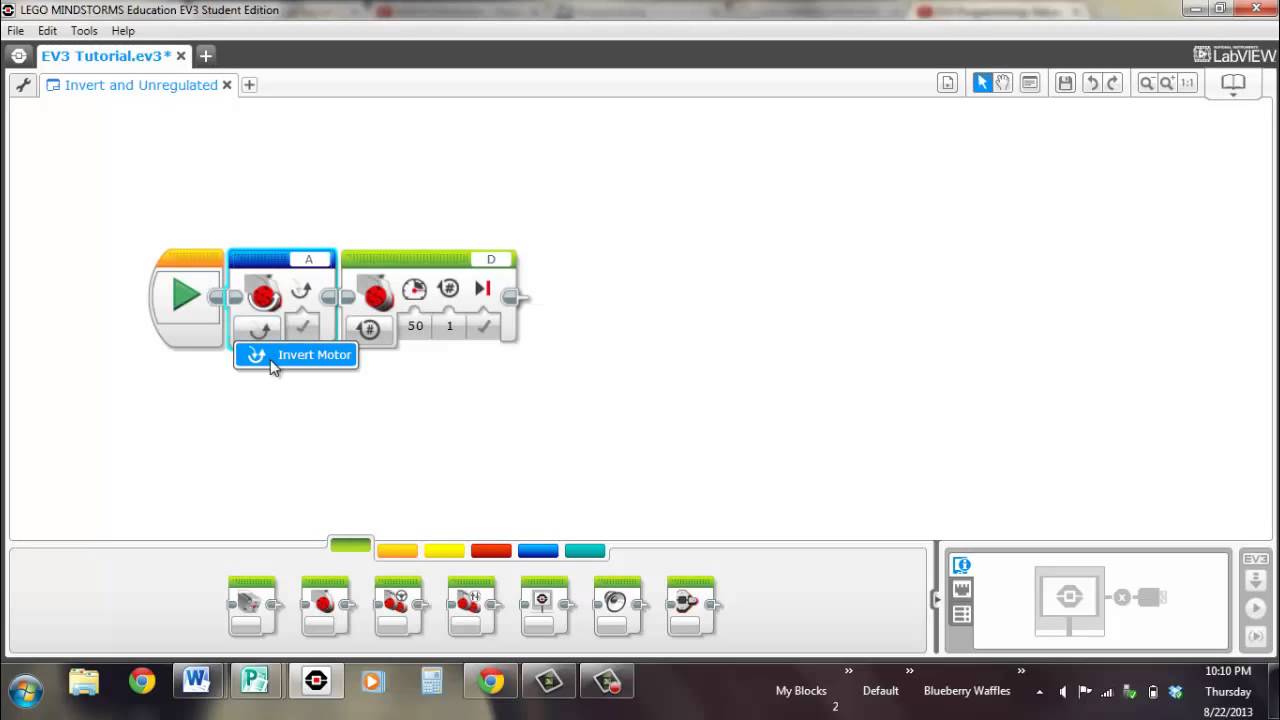Switch to Invert and Unregulated program tab
This screenshot has height=720, width=1280.
pyautogui.click(x=141, y=85)
